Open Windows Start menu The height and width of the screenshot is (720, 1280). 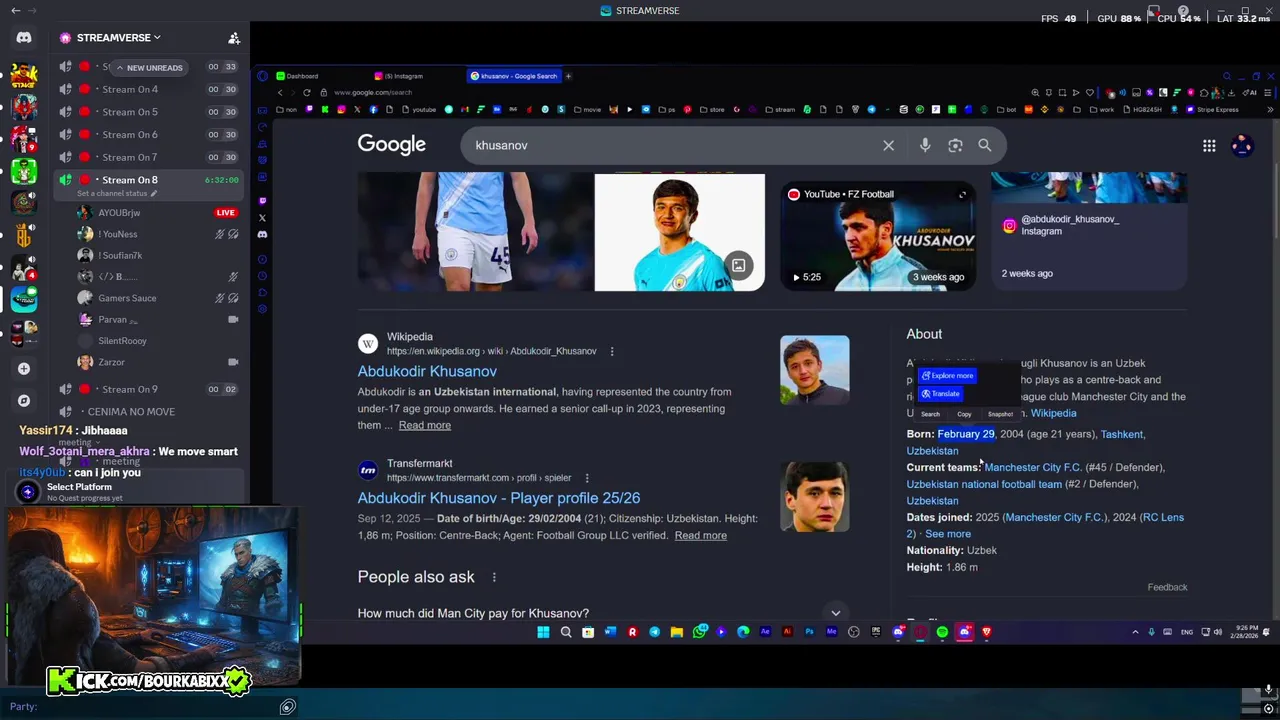[x=543, y=632]
